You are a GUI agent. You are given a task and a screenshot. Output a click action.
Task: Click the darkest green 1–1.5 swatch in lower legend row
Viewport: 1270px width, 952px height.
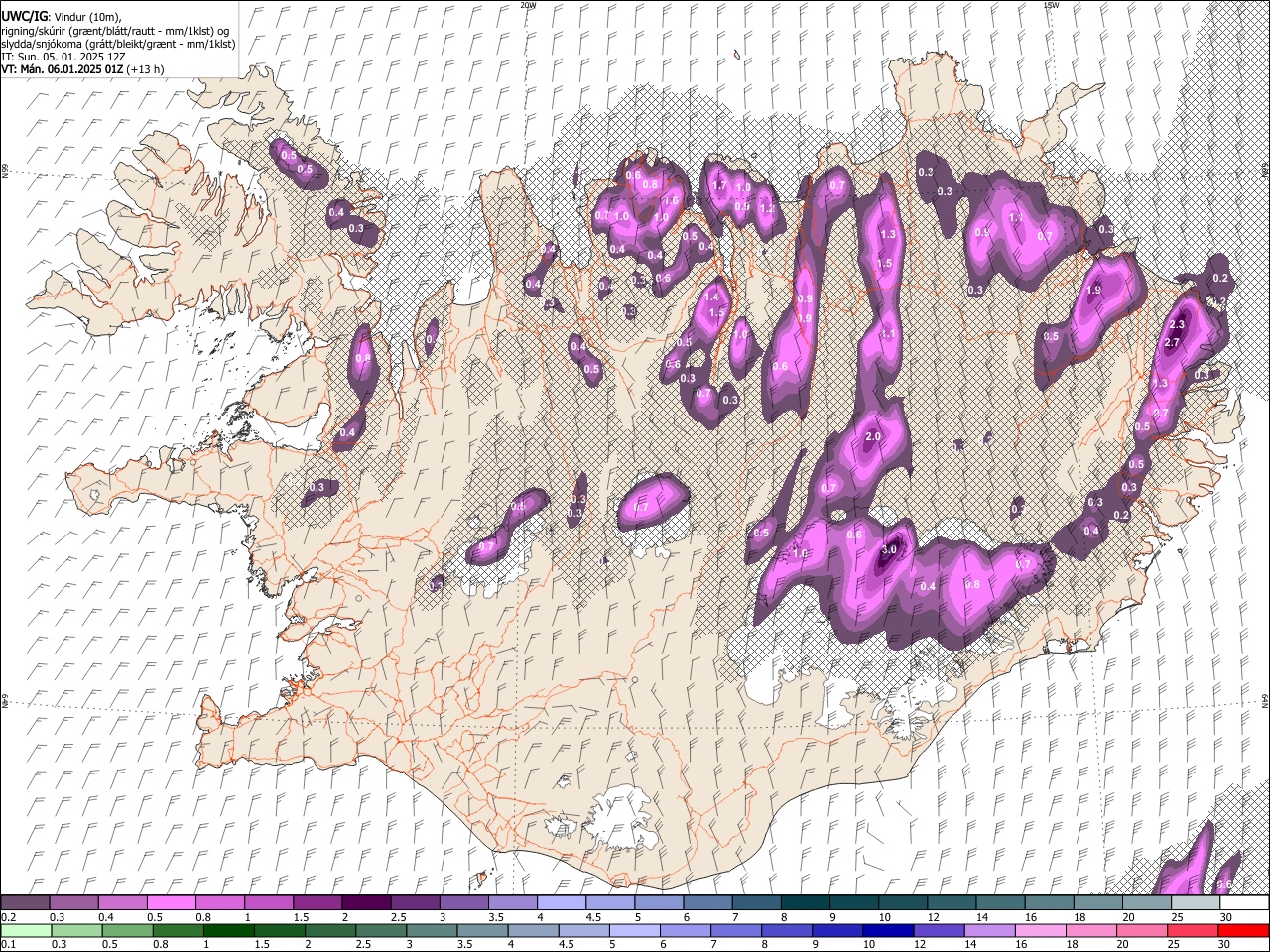[x=229, y=931]
